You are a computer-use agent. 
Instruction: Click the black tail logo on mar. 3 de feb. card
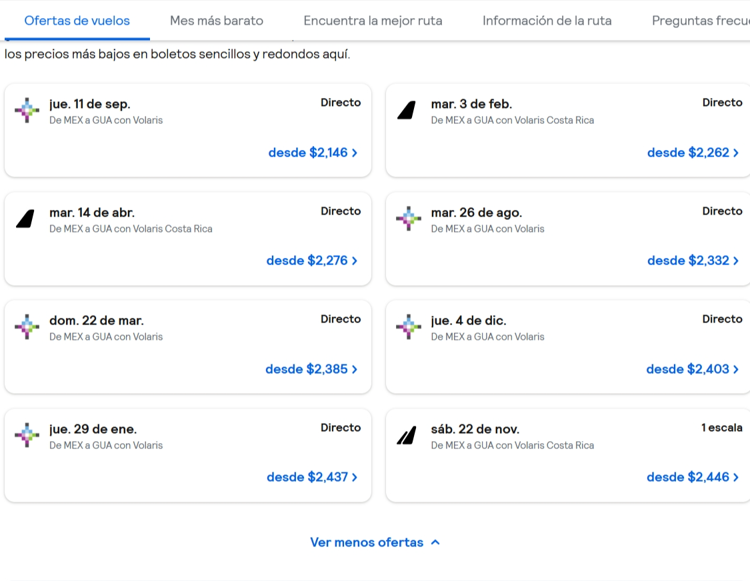pyautogui.click(x=407, y=110)
